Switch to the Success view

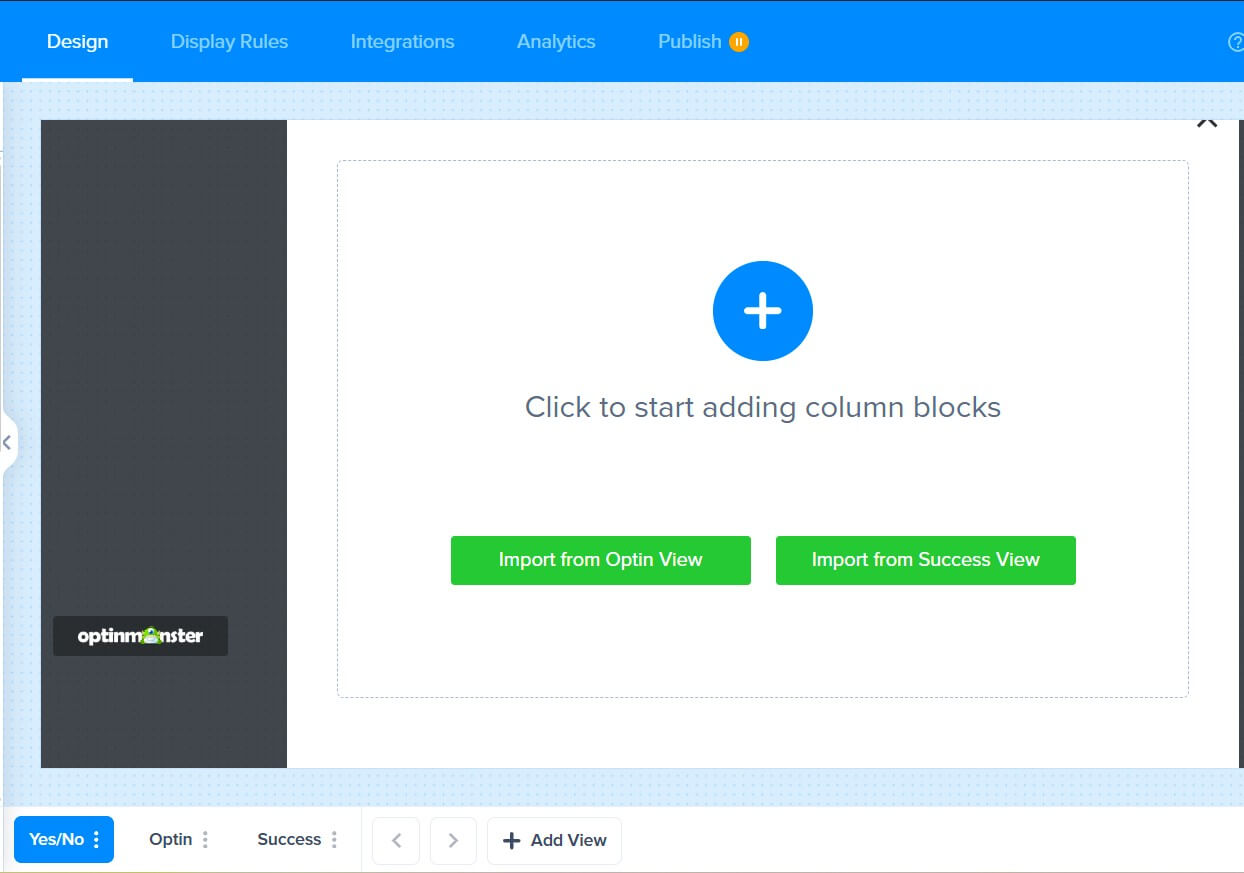pyautogui.click(x=288, y=840)
